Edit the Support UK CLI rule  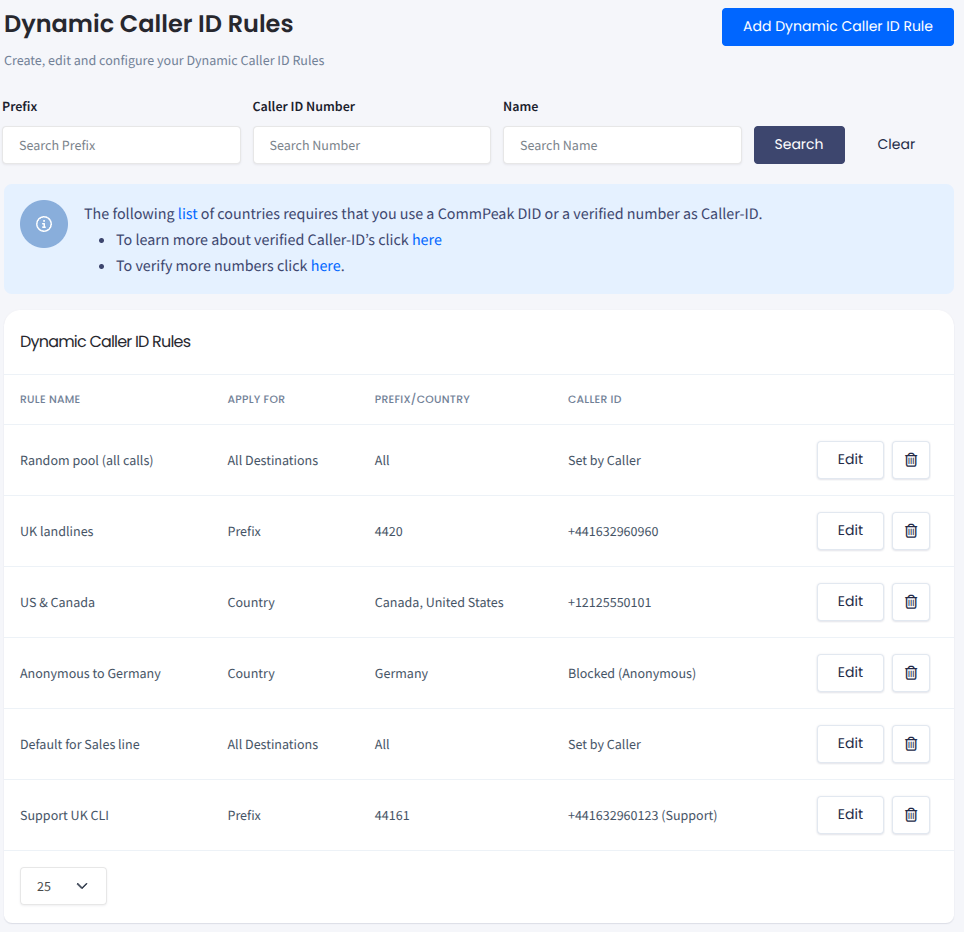[x=850, y=815]
